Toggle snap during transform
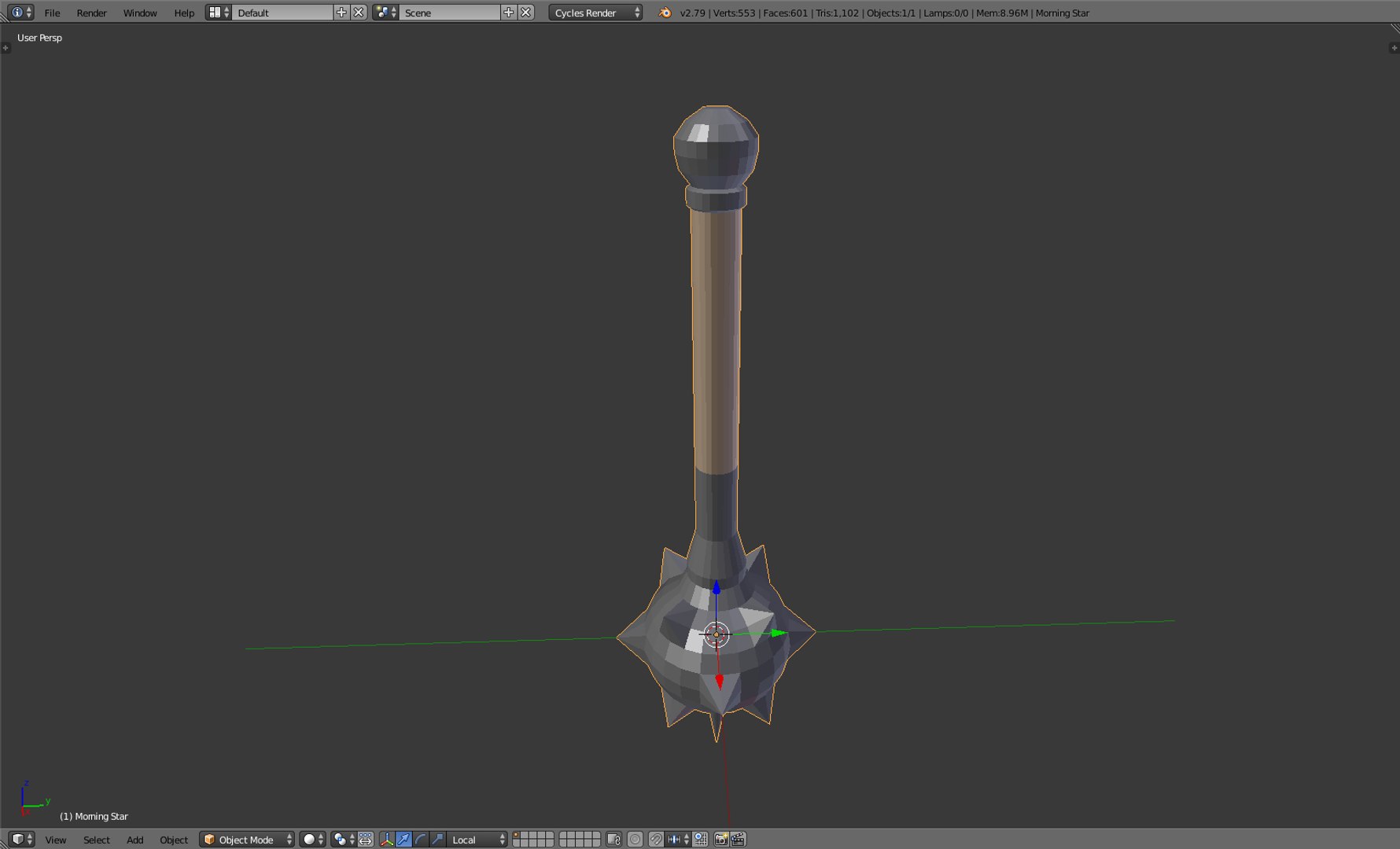This screenshot has width=1400, height=849. point(656,840)
